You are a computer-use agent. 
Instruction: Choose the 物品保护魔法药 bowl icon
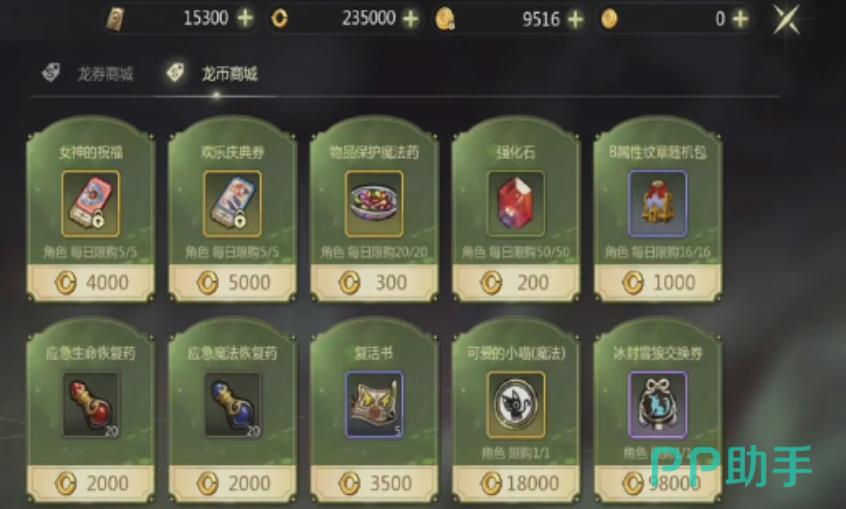coord(374,204)
